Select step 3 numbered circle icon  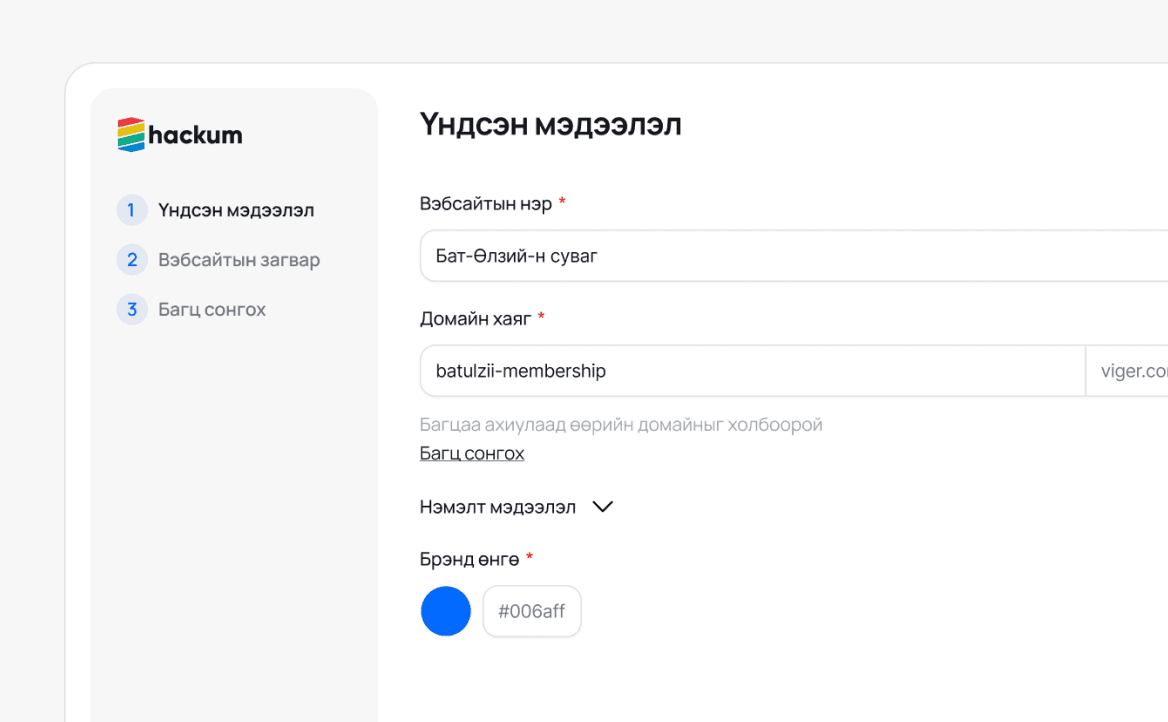[x=132, y=309]
